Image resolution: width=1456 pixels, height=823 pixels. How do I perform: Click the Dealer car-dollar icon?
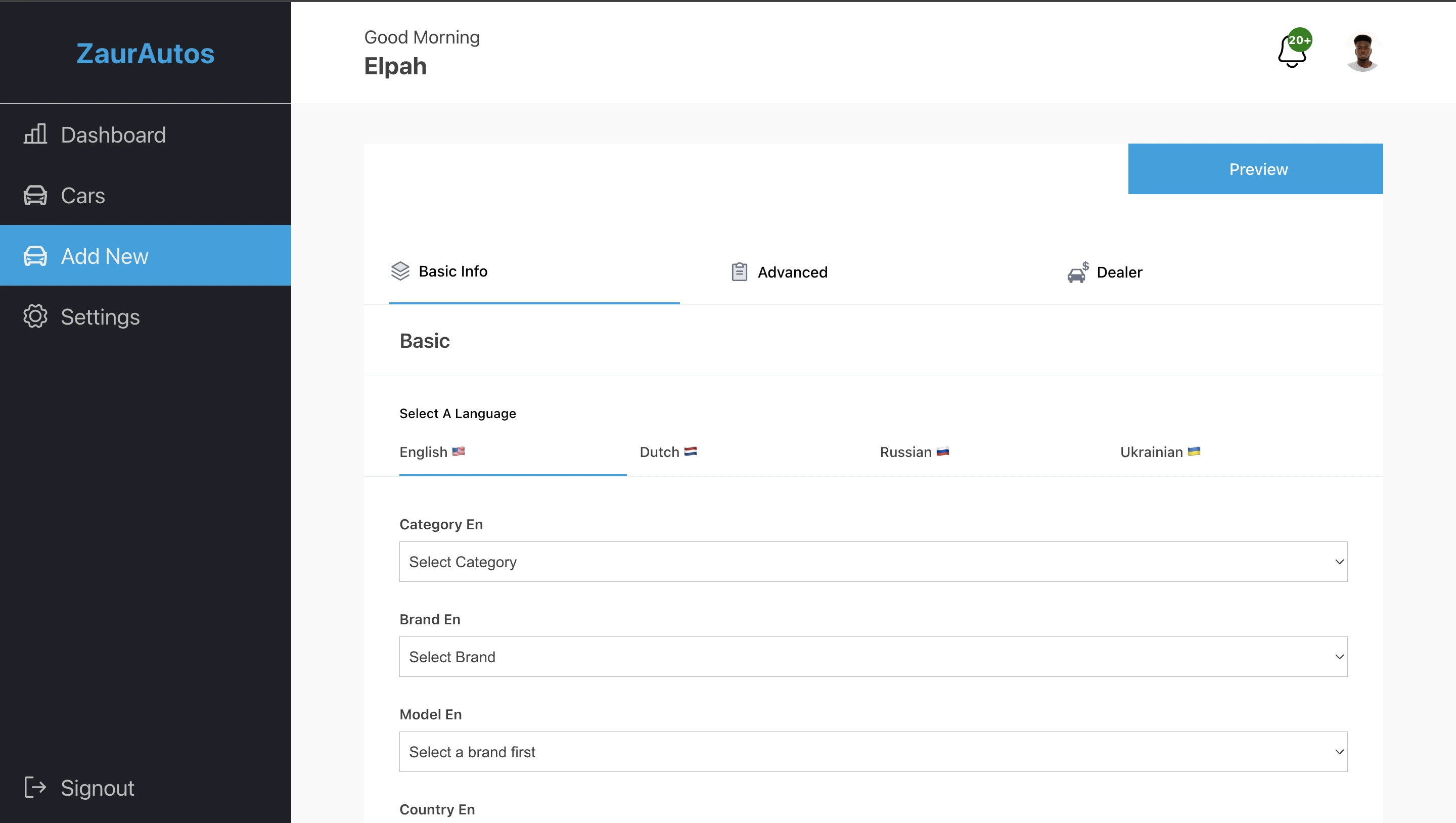coord(1077,272)
